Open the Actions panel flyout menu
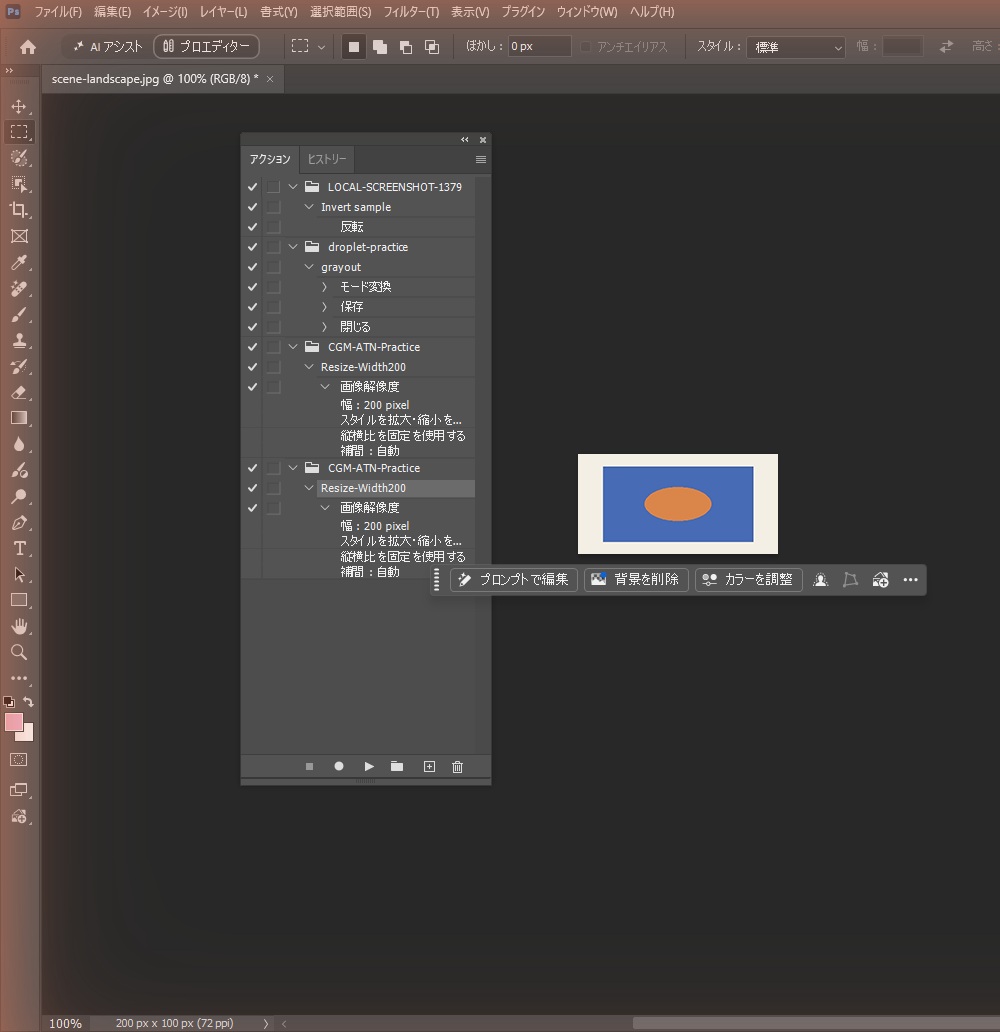 pyautogui.click(x=481, y=159)
